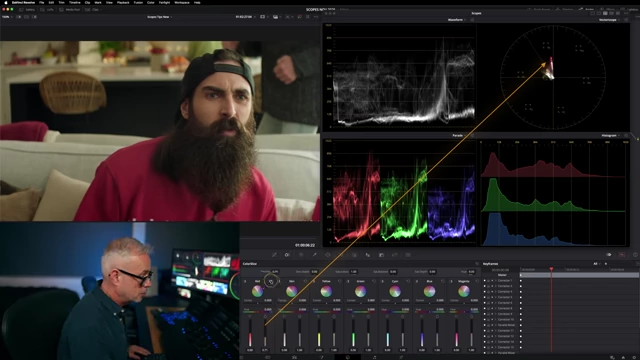The image size is (640, 360).
Task: Toggle the LUTs panel button
Action: point(48,9)
